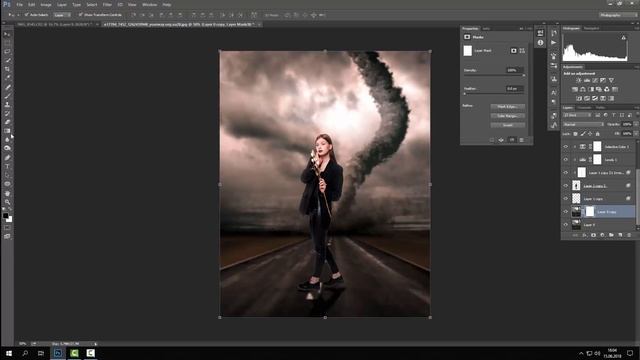Click the foreground color swatch
640x360 pixels.
pos(5,216)
